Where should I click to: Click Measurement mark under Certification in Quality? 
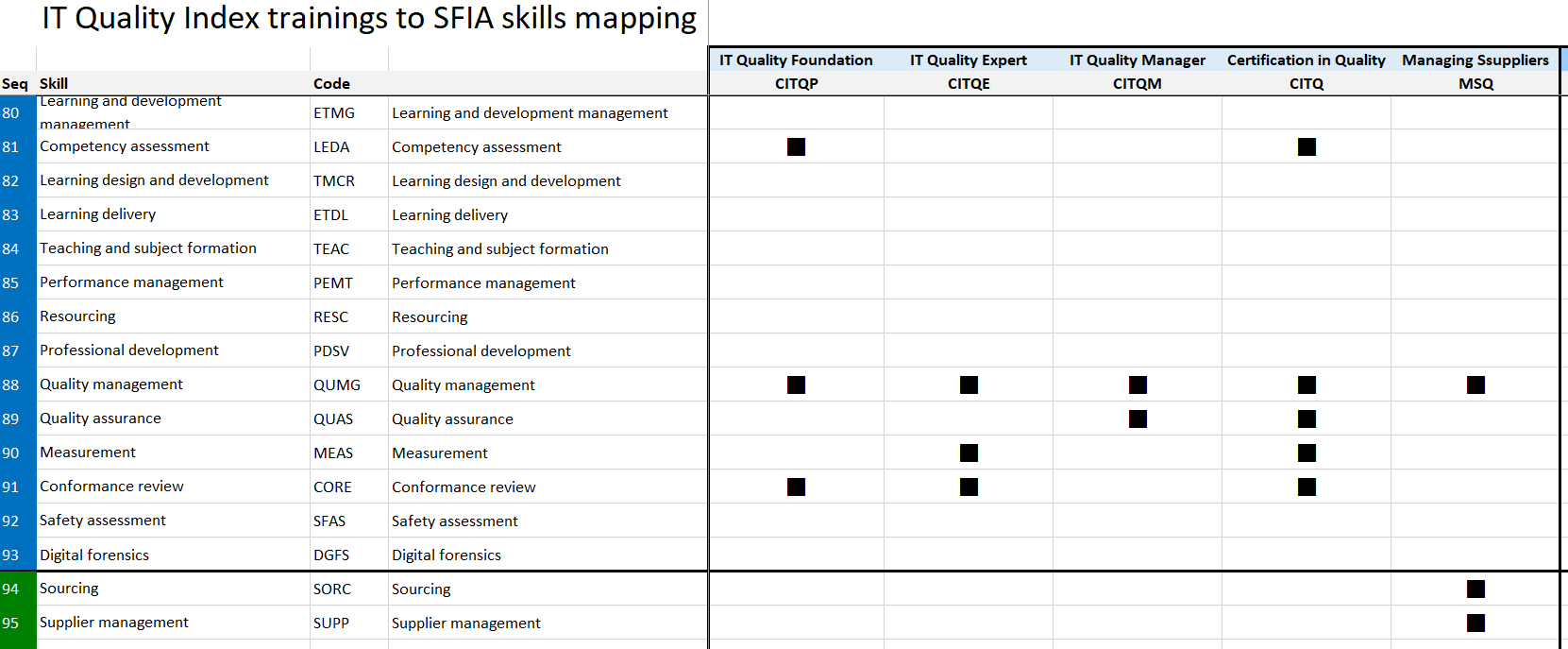(x=1307, y=453)
